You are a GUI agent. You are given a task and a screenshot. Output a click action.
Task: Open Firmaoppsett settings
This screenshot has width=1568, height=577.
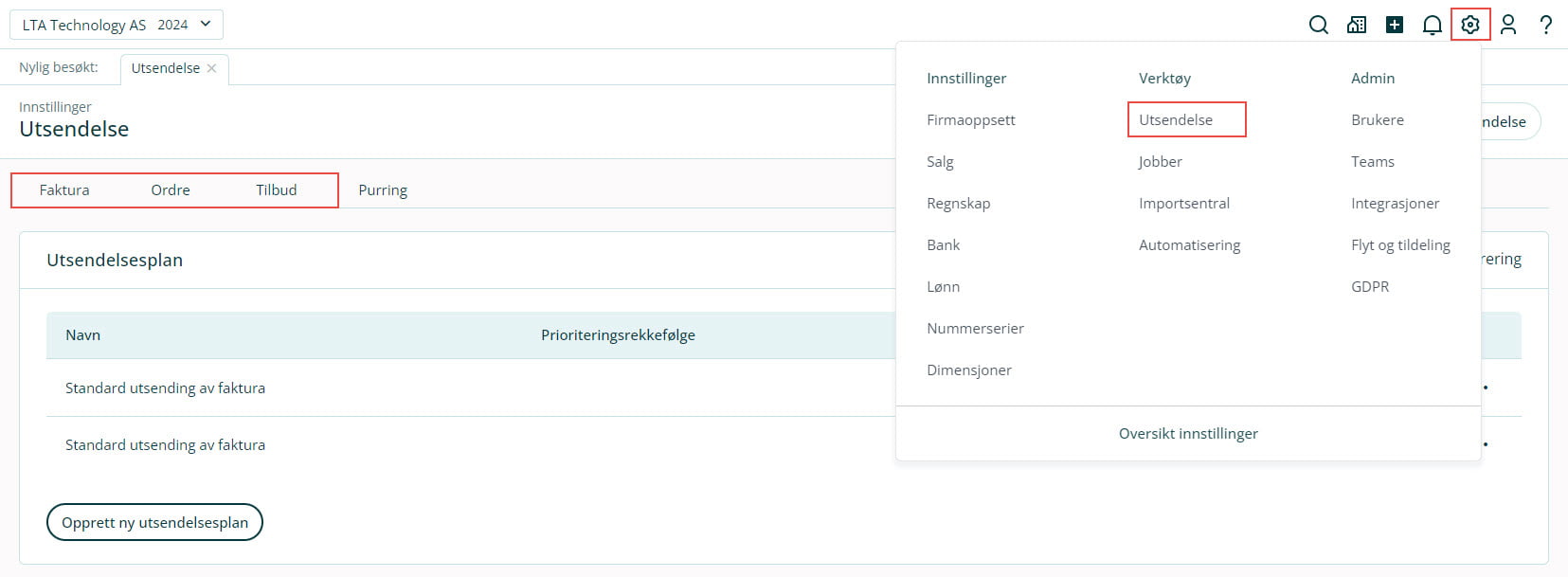971,119
